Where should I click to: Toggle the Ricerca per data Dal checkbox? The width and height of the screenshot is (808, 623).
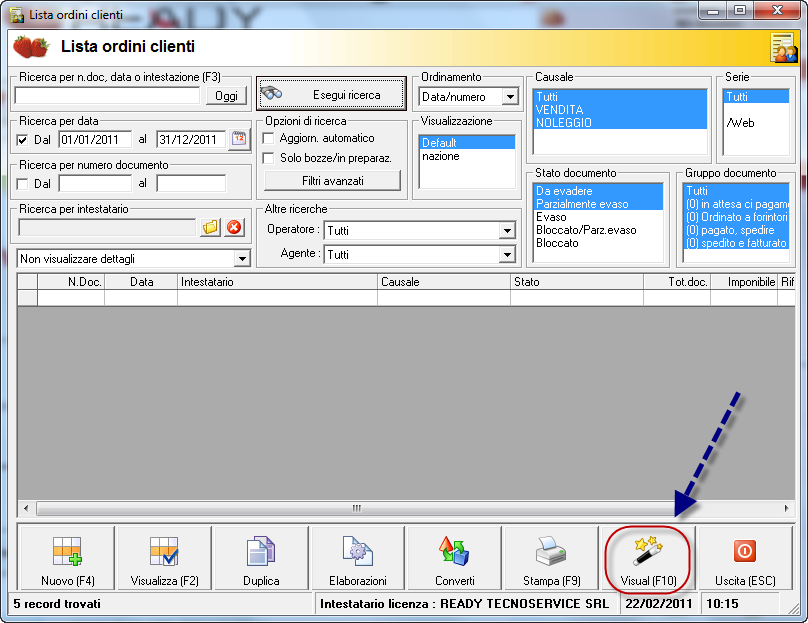(x=22, y=140)
